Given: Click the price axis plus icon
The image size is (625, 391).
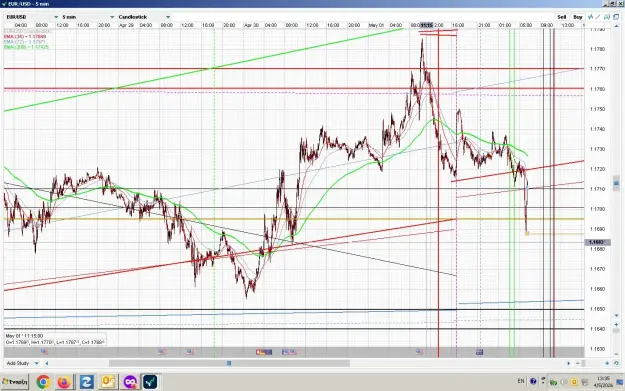Looking at the screenshot, I should tap(616, 324).
